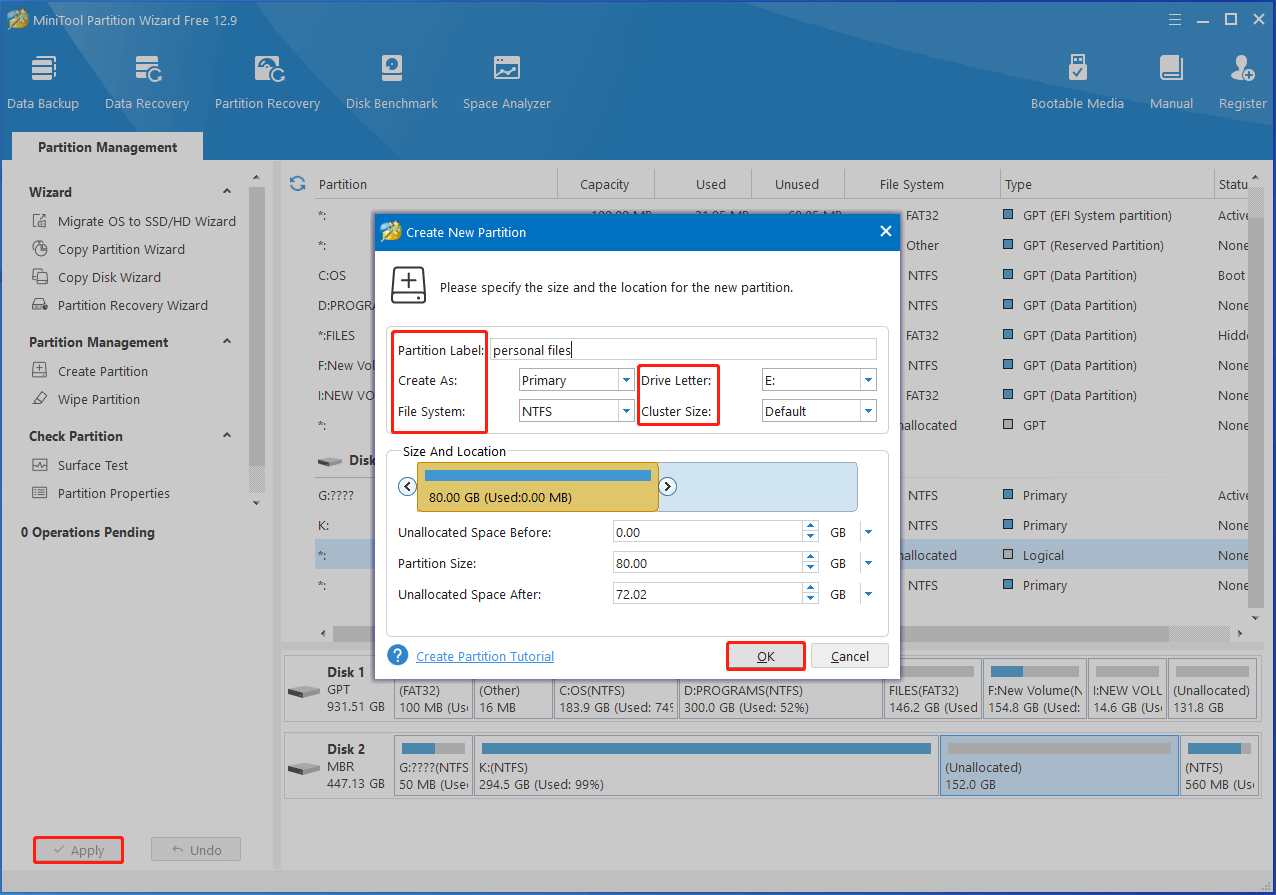The image size is (1276, 895).
Task: Sort by File System column header
Action: [x=922, y=184]
